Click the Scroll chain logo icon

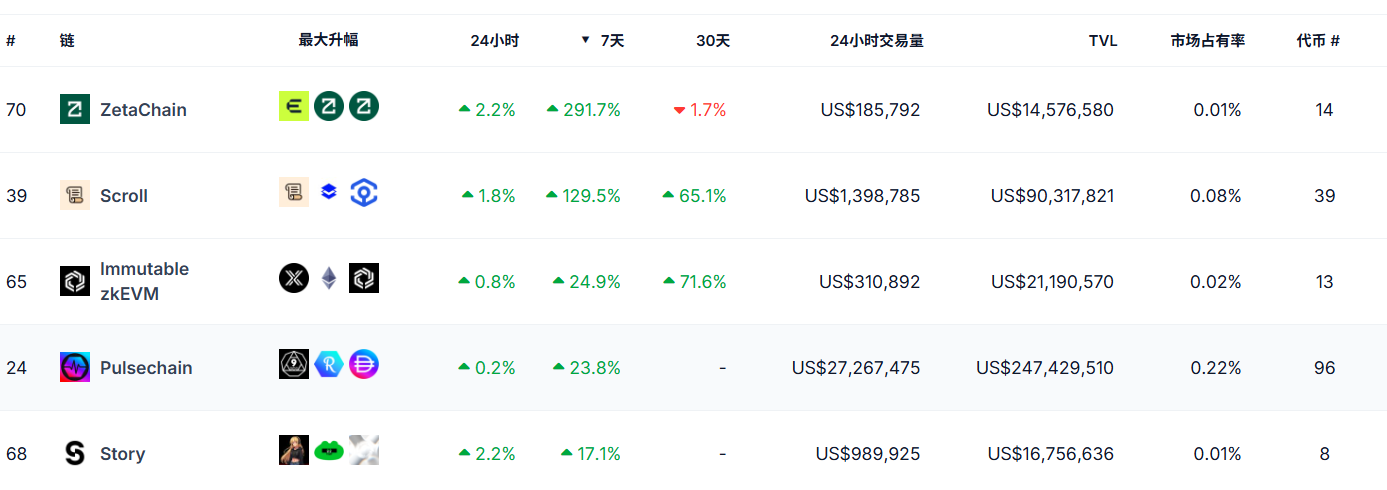75,195
